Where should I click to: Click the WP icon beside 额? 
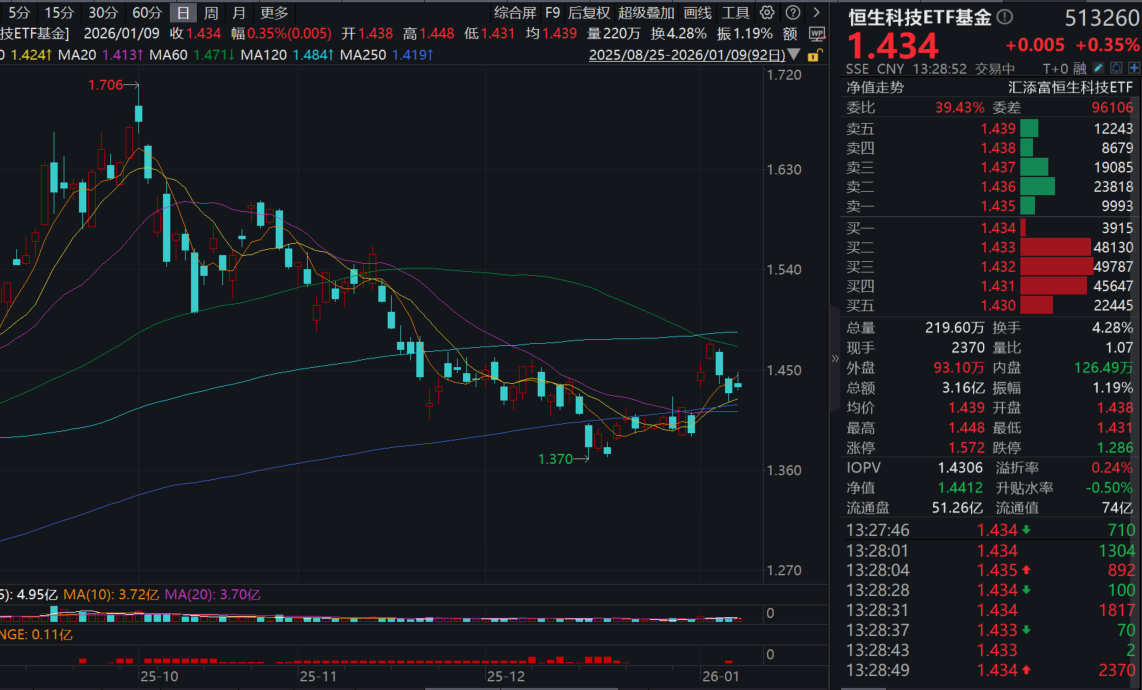coord(817,34)
